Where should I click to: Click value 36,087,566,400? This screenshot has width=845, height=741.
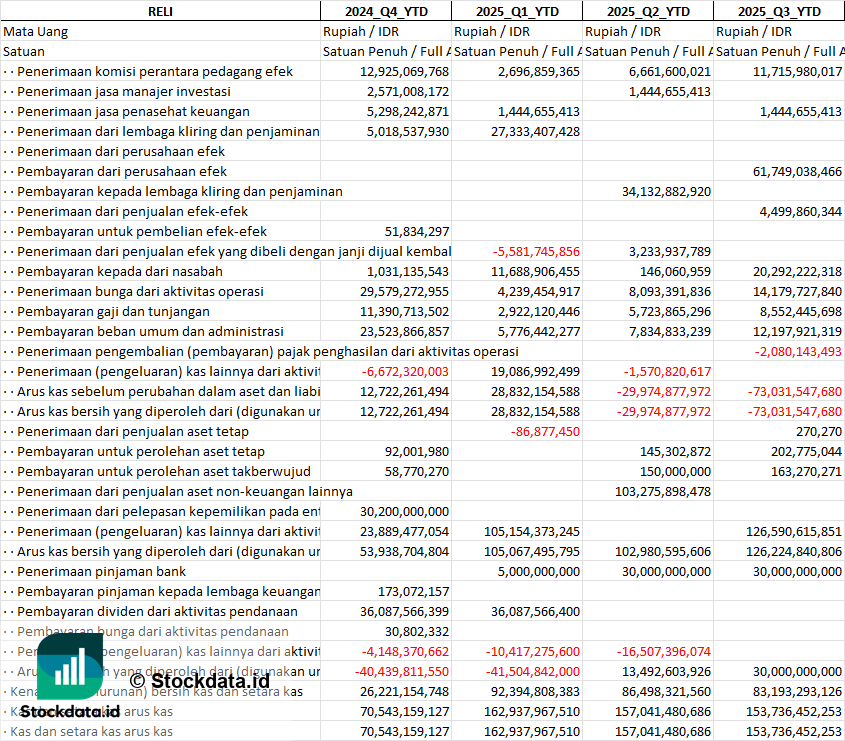pos(535,611)
